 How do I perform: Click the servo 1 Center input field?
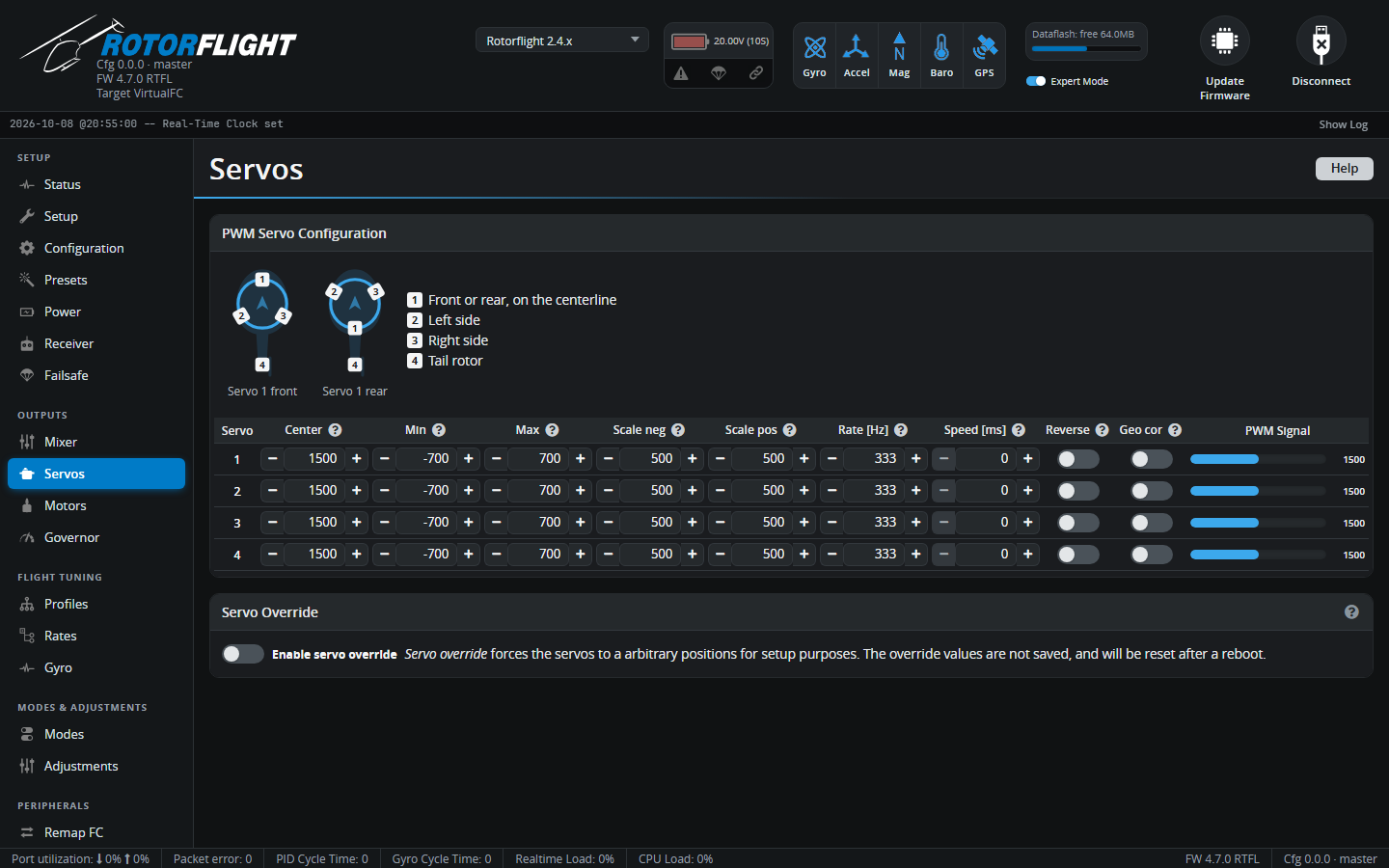(x=314, y=459)
